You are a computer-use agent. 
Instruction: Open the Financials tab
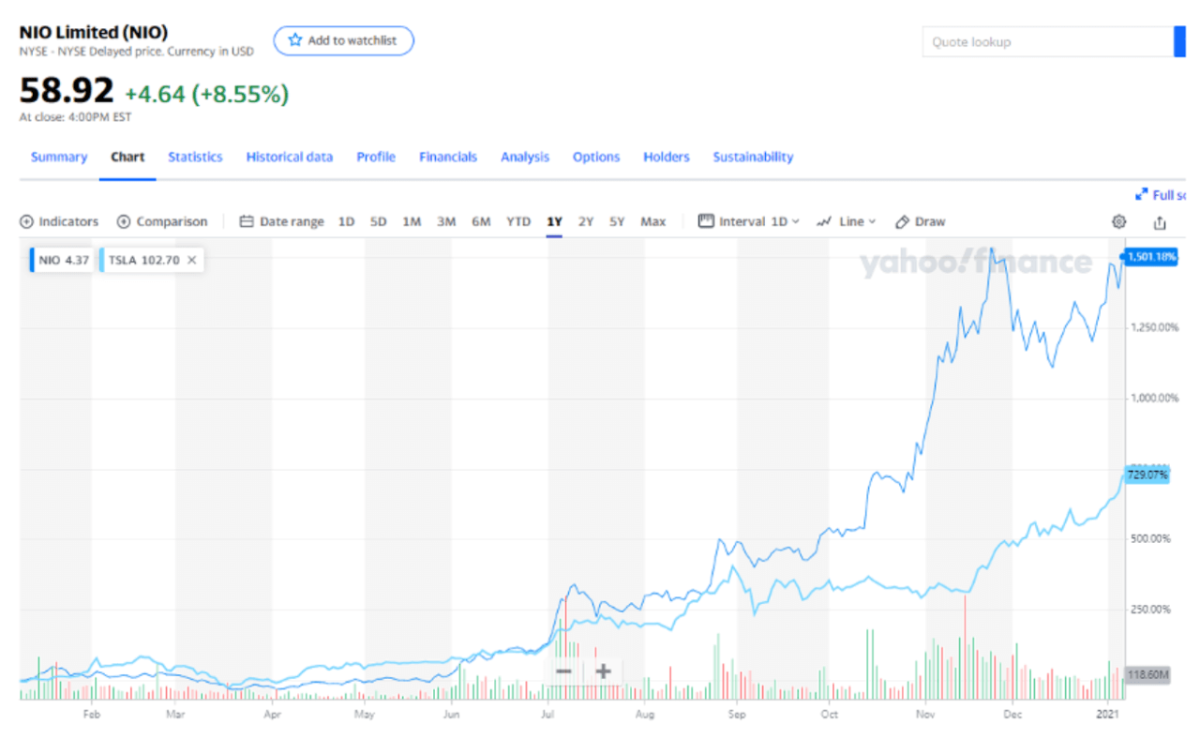[448, 157]
